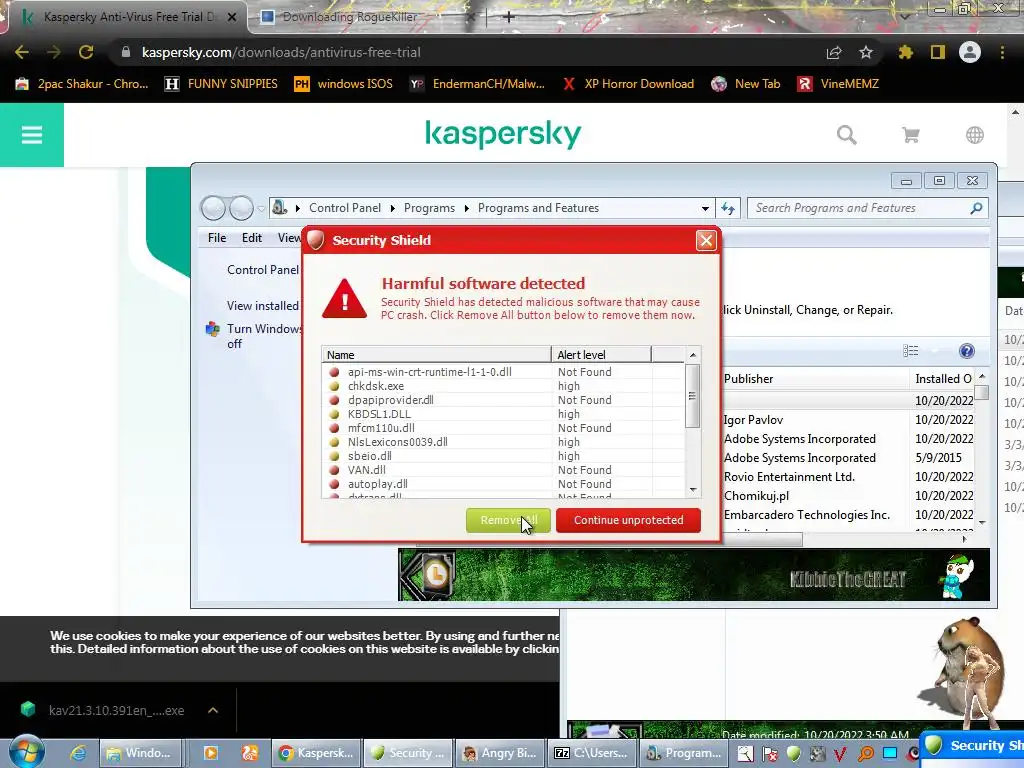Screen dimensions: 1024x768
Task: Switch to the 7-Zip C:\Users taskbar button
Action: pos(592,753)
